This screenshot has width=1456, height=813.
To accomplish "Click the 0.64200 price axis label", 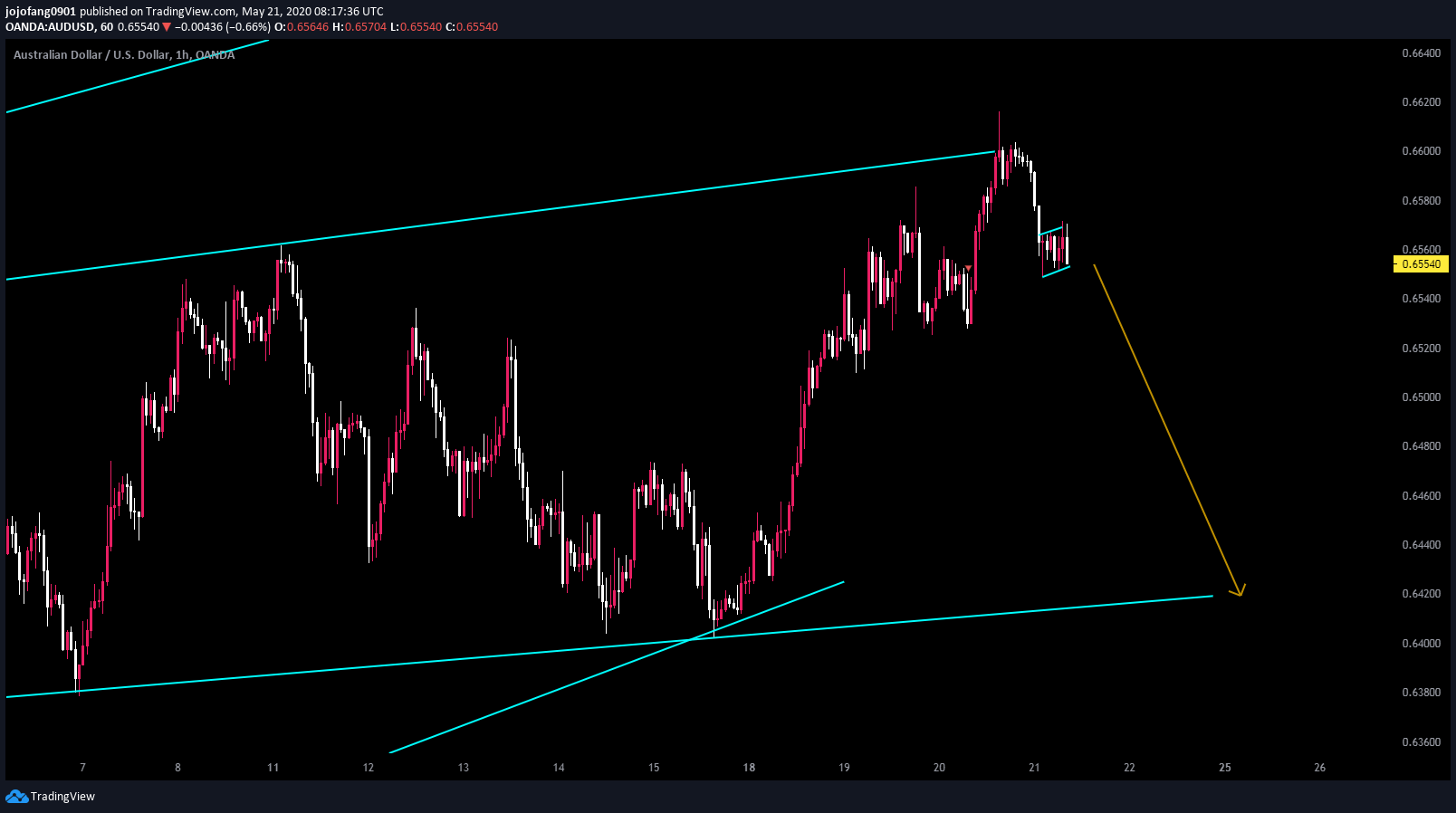I will pyautogui.click(x=1421, y=594).
